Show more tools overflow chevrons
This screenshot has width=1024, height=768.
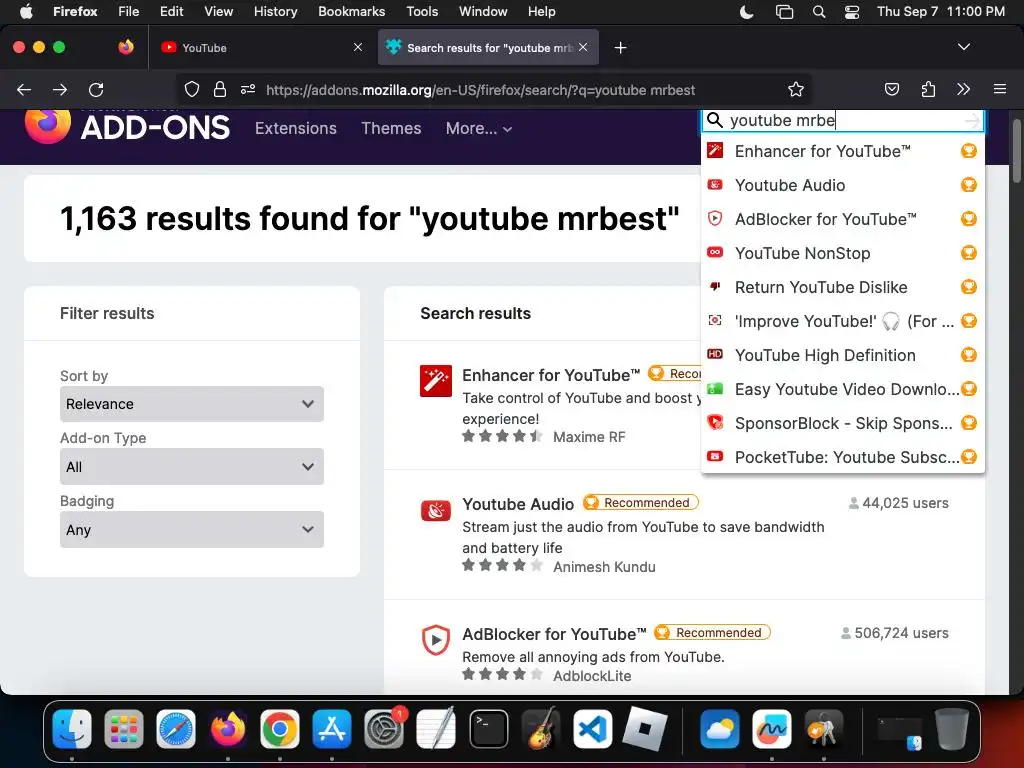point(963,89)
